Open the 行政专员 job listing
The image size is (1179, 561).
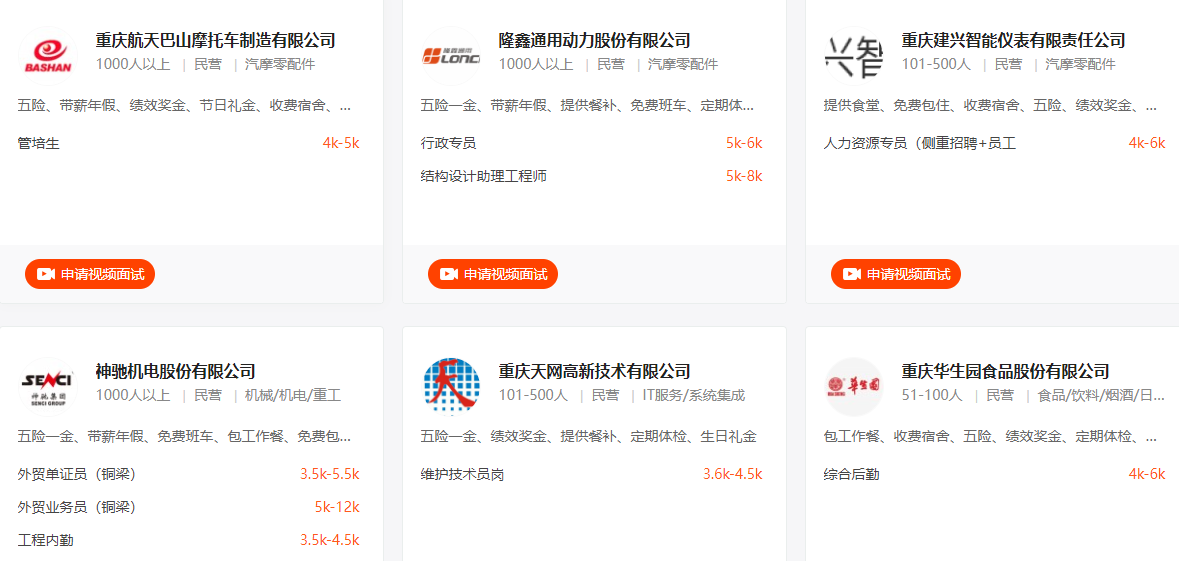pos(448,143)
